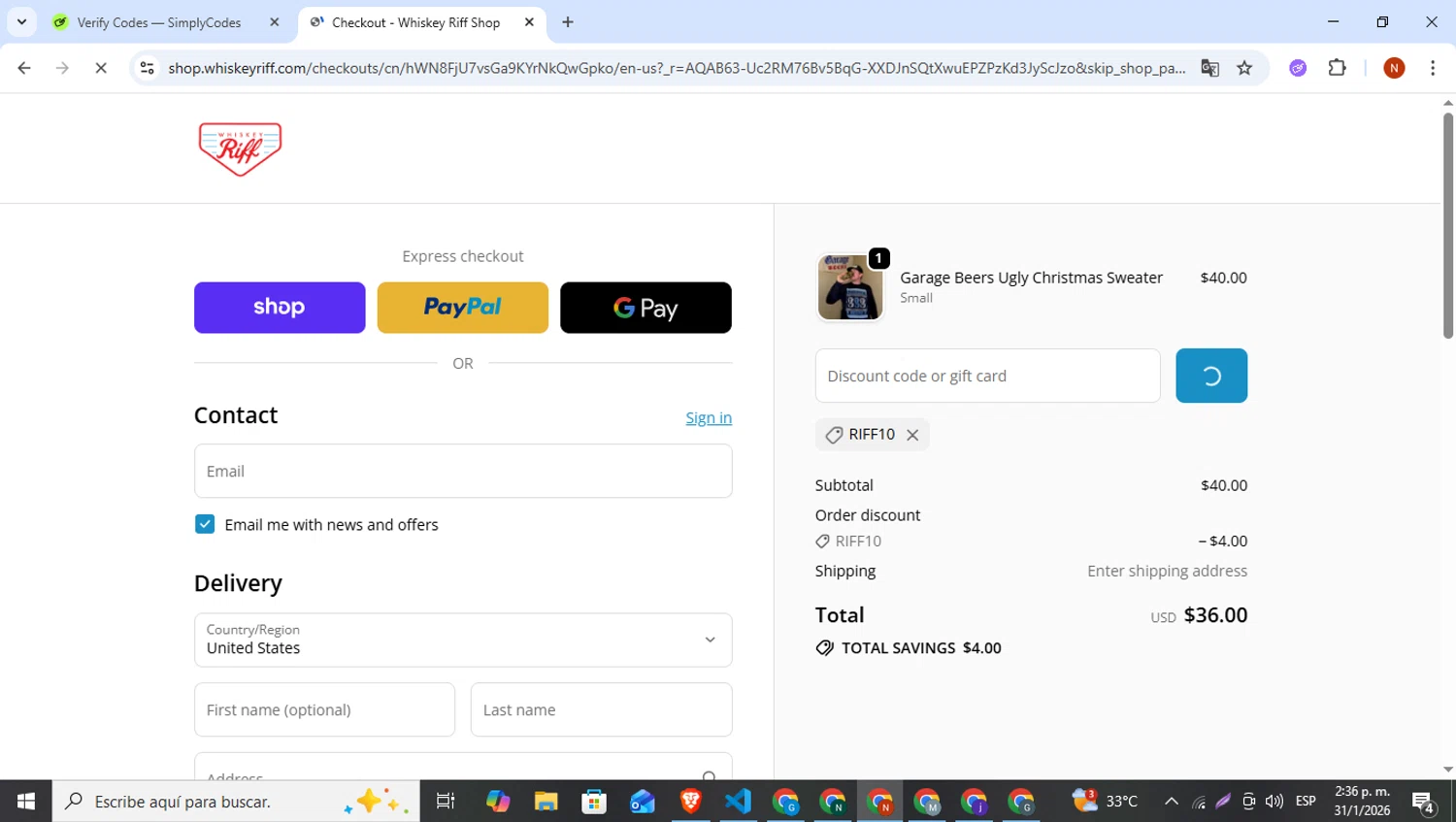Click the RIFF10 tag icon in applied codes
The image size is (1456, 822).
coord(834,435)
